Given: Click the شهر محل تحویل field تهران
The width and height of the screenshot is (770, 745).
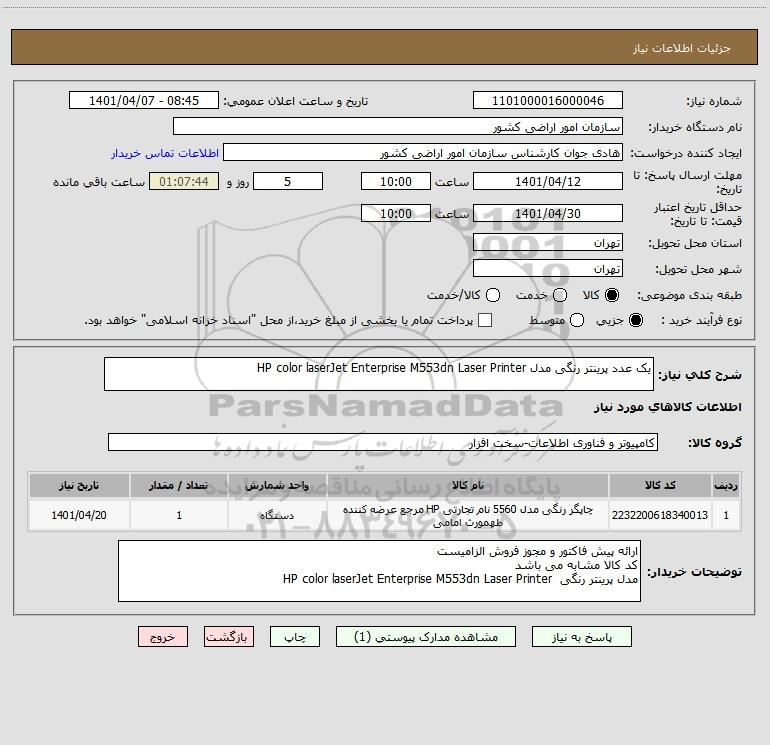Looking at the screenshot, I should (548, 268).
